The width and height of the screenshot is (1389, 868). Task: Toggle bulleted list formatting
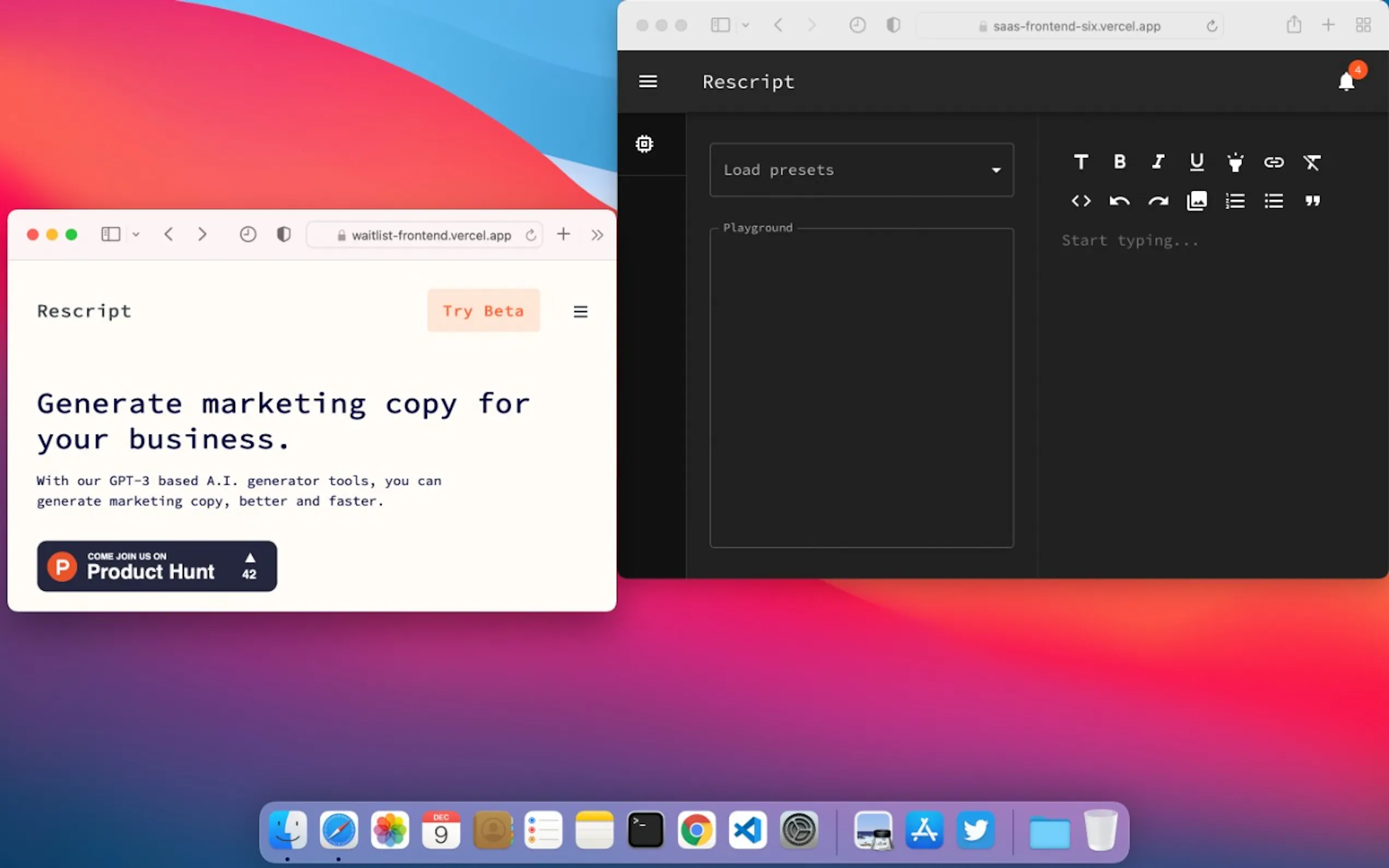(1274, 201)
